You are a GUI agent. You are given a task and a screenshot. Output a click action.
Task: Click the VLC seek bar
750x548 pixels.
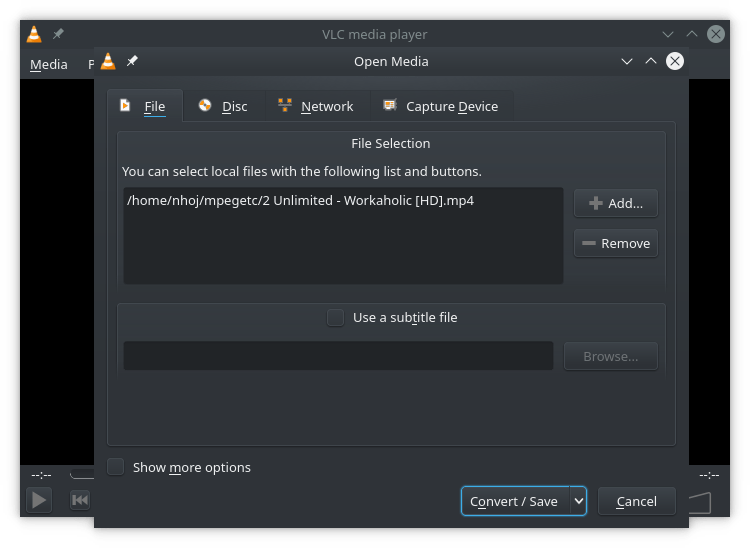click(x=82, y=475)
